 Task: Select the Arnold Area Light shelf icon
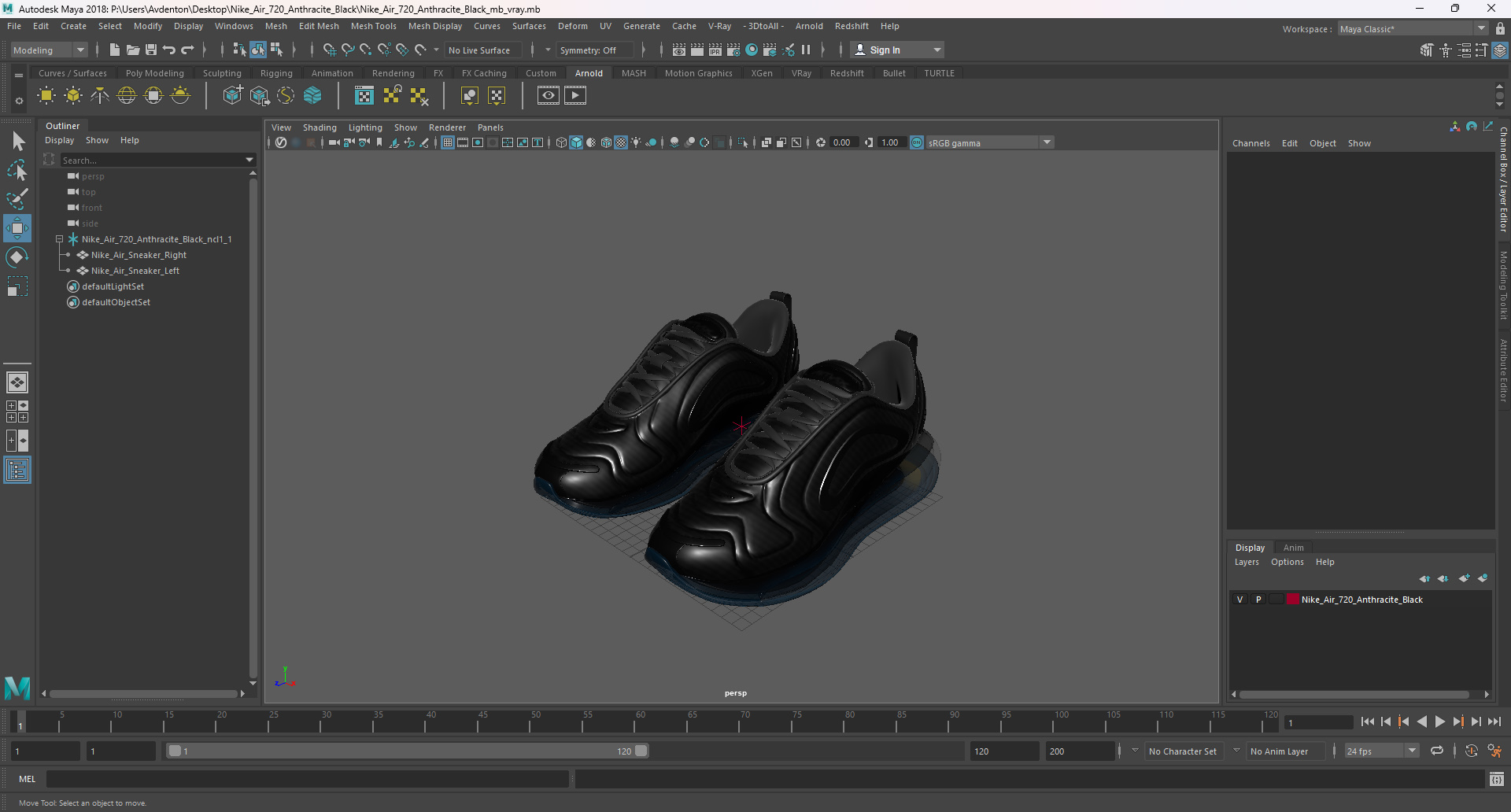46,96
